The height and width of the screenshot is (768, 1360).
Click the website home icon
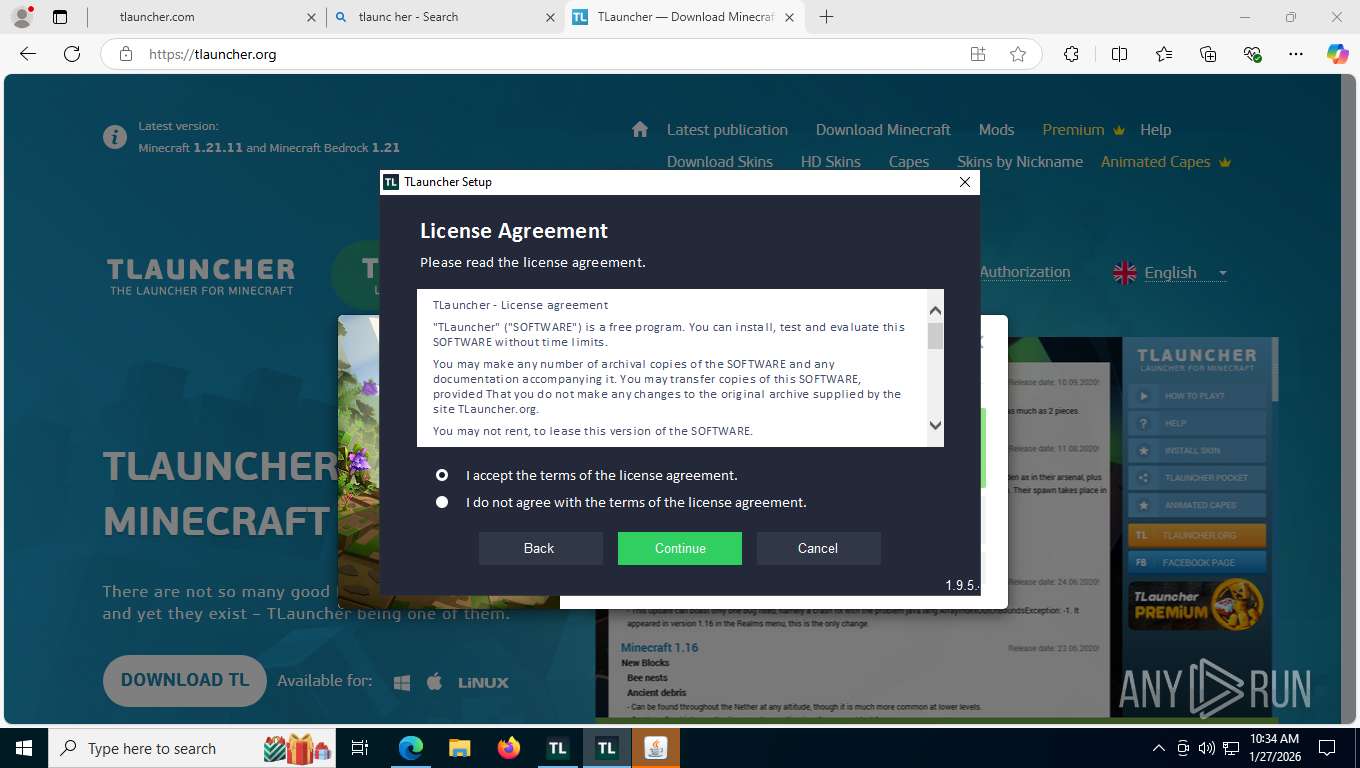point(640,129)
